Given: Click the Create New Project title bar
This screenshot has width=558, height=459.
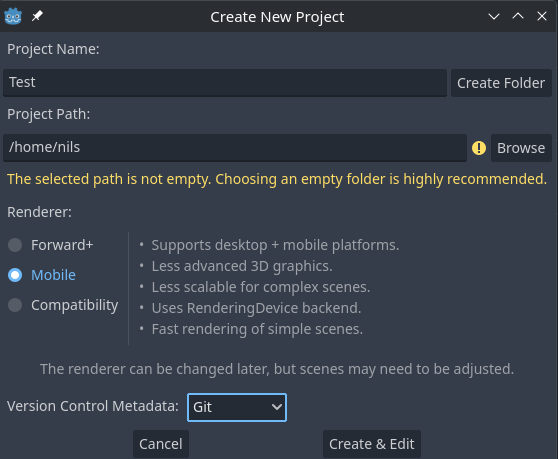Looking at the screenshot, I should tap(277, 17).
